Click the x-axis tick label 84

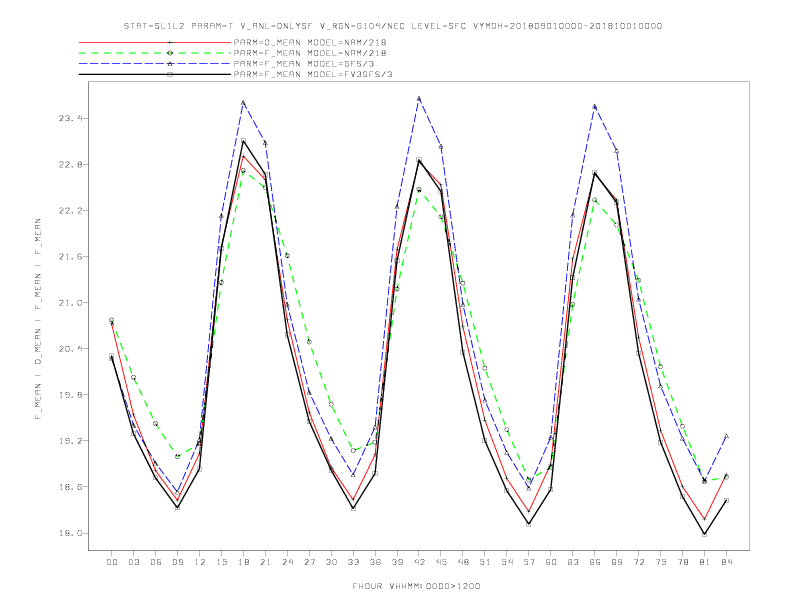point(726,562)
